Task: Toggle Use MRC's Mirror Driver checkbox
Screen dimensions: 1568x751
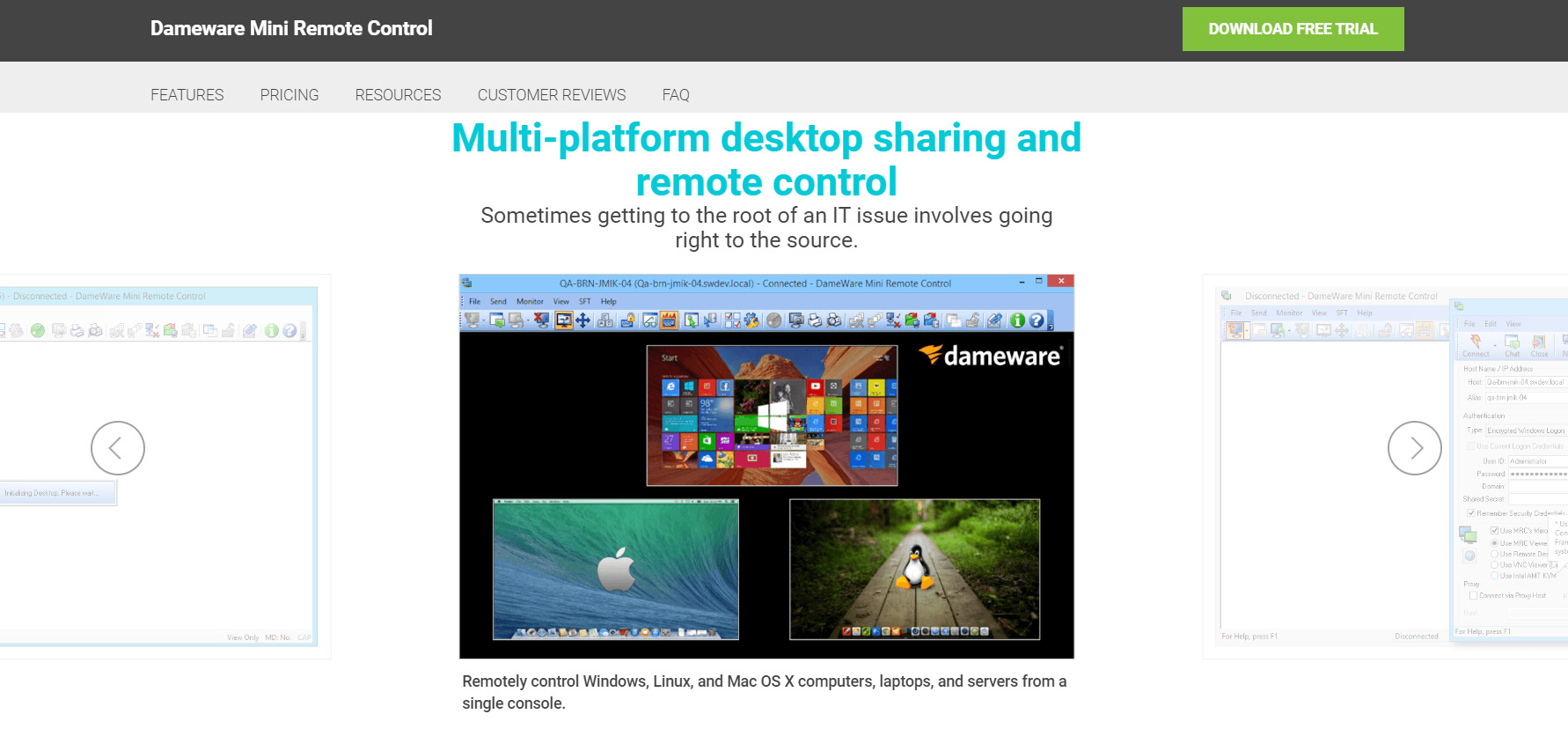Action: [1494, 531]
